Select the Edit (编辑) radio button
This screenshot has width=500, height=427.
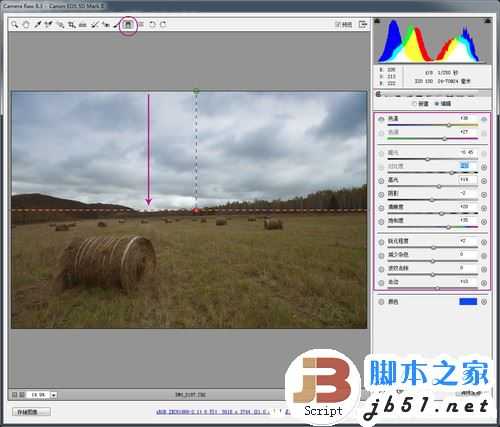coord(437,104)
